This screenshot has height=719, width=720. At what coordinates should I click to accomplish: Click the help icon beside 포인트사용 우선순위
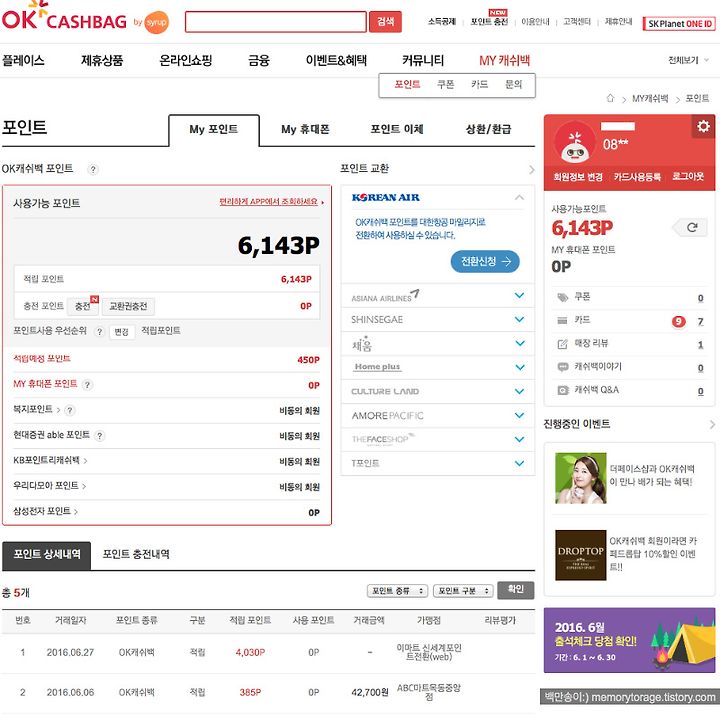click(99, 331)
